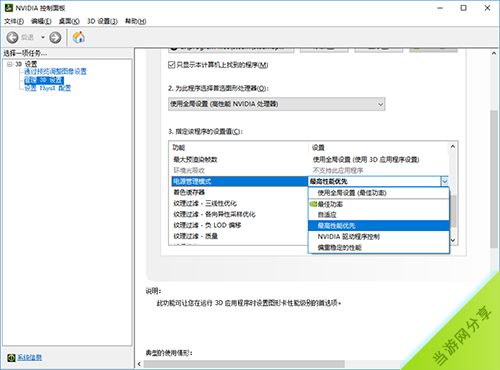
Task: Click the Forward navigation arrow icon
Action: [55, 37]
